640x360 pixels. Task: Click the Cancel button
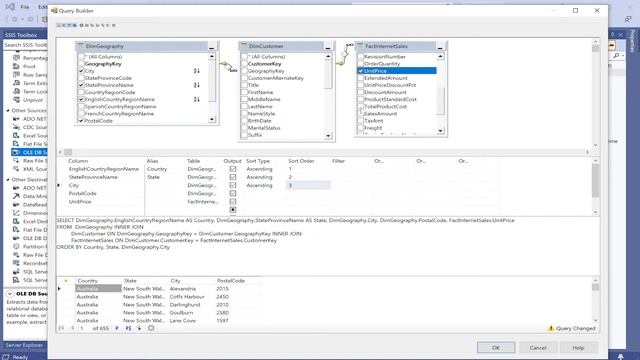click(x=538, y=348)
